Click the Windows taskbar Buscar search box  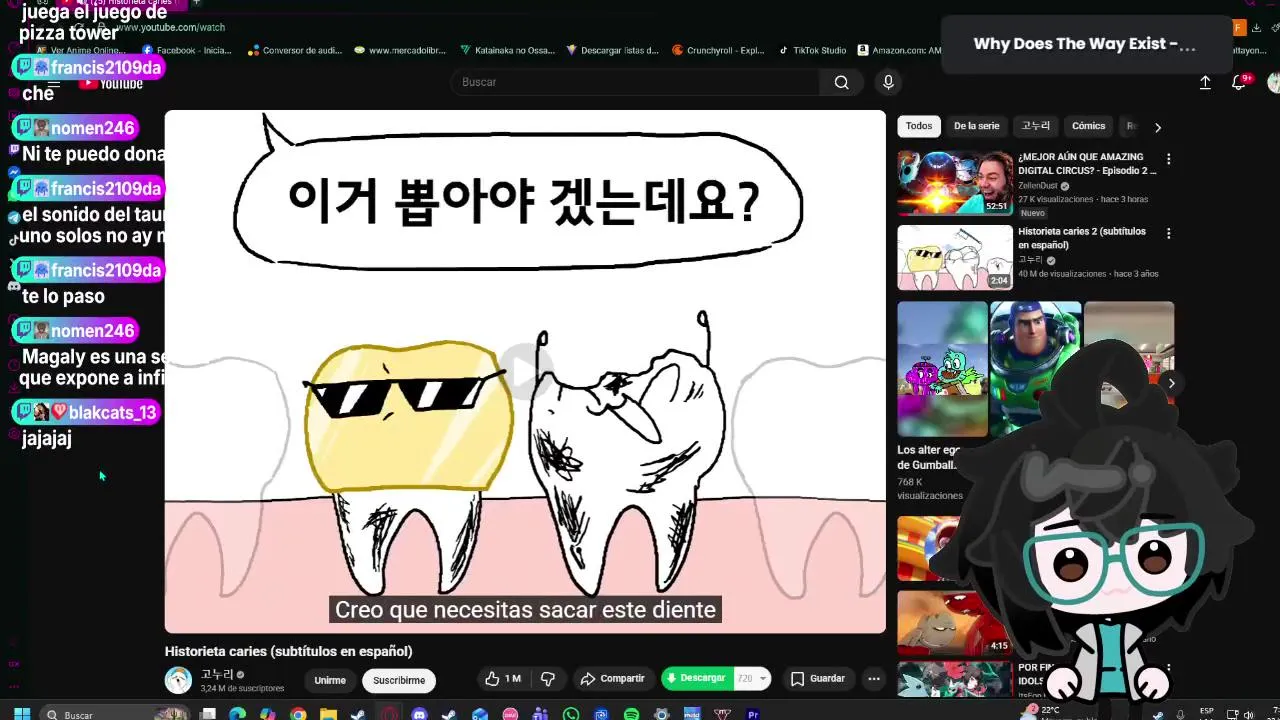pyautogui.click(x=114, y=714)
